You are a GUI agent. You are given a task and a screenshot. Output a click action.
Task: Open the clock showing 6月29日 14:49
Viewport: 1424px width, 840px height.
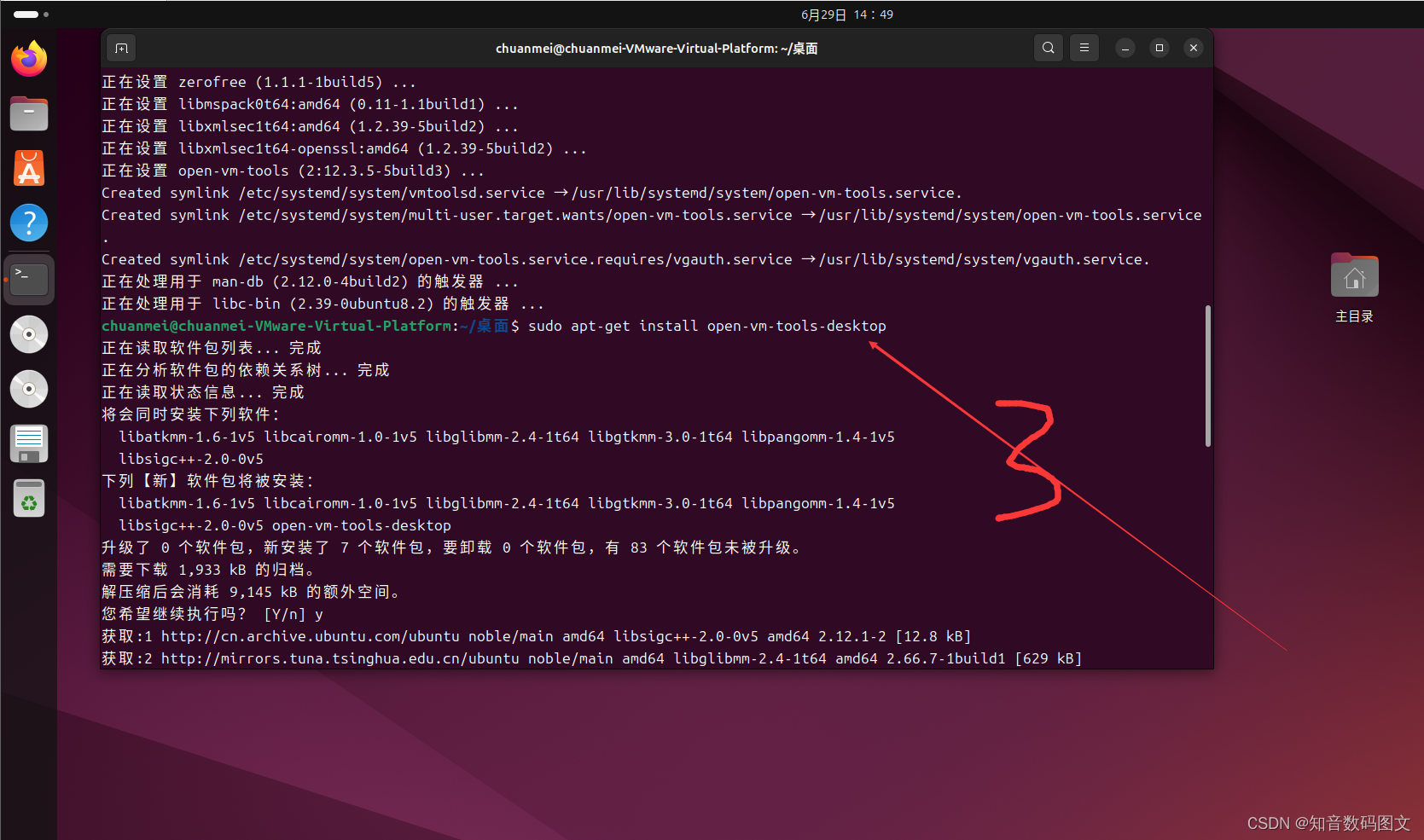click(x=847, y=14)
